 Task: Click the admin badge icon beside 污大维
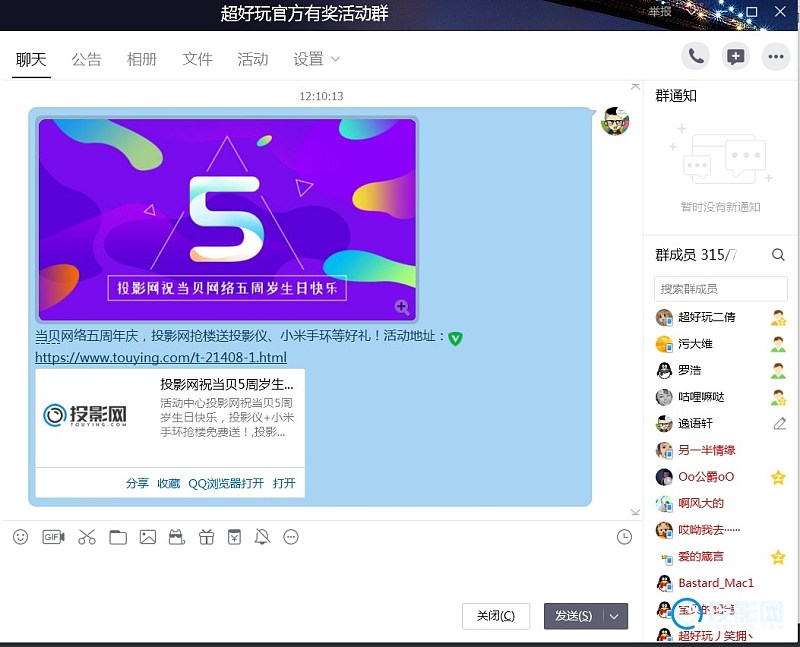click(778, 344)
